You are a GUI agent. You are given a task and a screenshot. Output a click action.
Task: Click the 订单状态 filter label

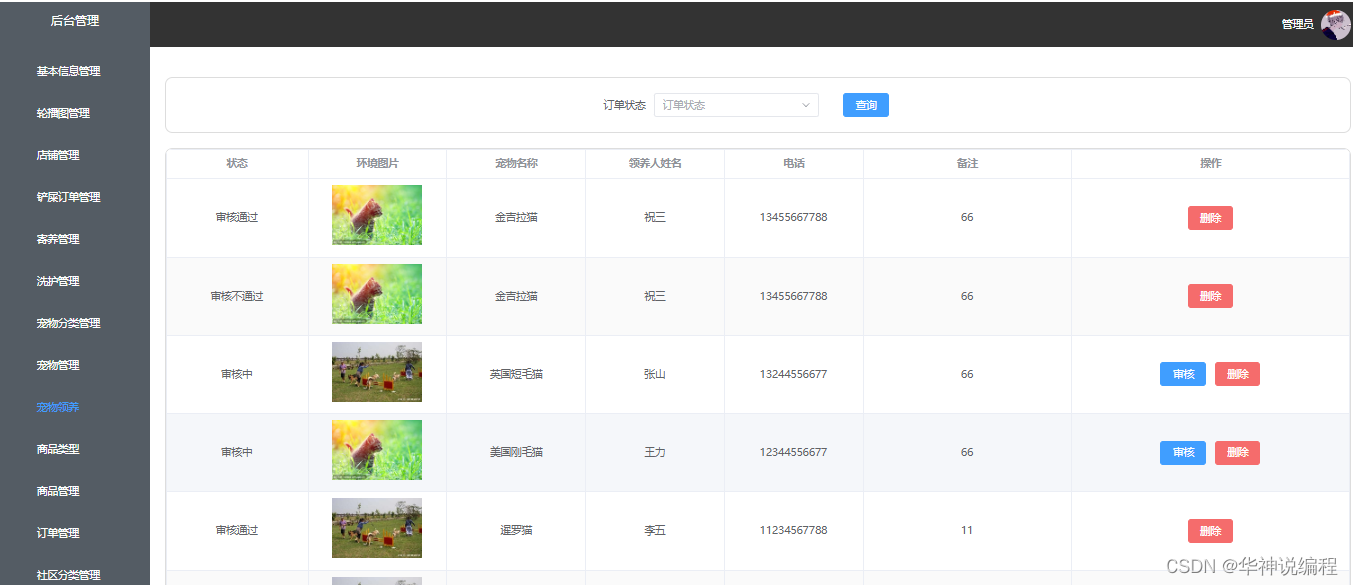point(625,105)
